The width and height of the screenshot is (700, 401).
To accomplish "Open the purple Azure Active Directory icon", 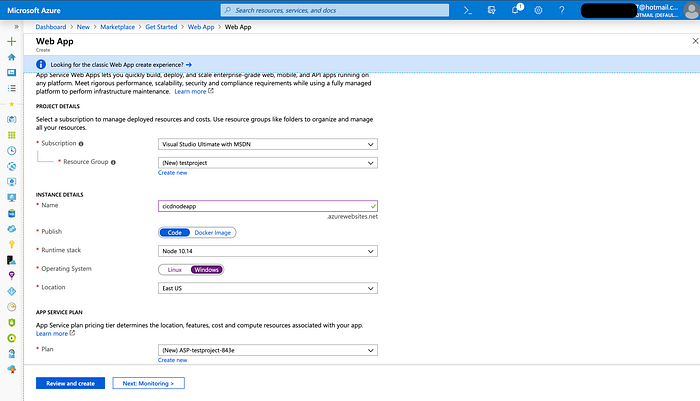I will (12, 276).
